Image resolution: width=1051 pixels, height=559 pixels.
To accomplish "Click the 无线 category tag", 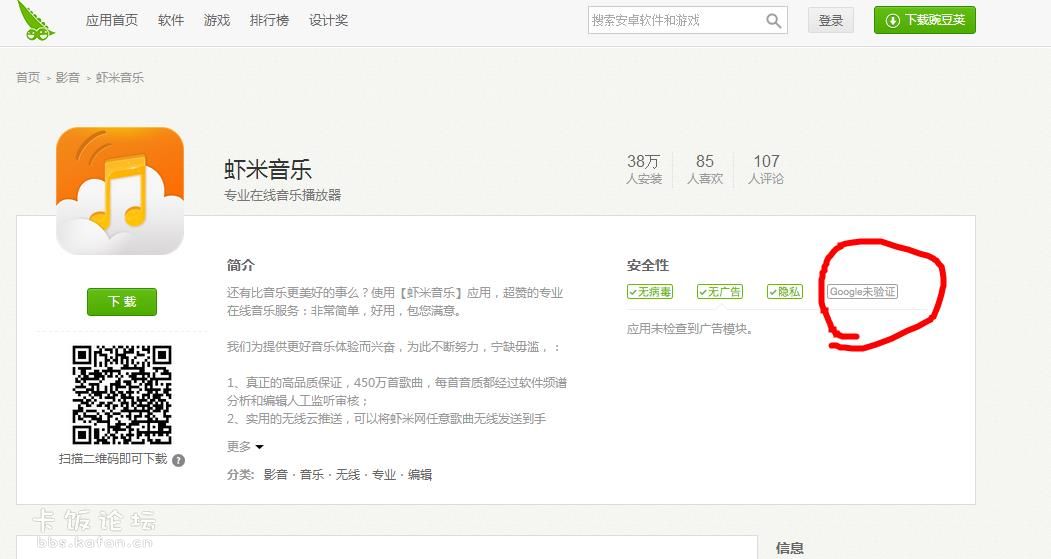I will tap(348, 475).
